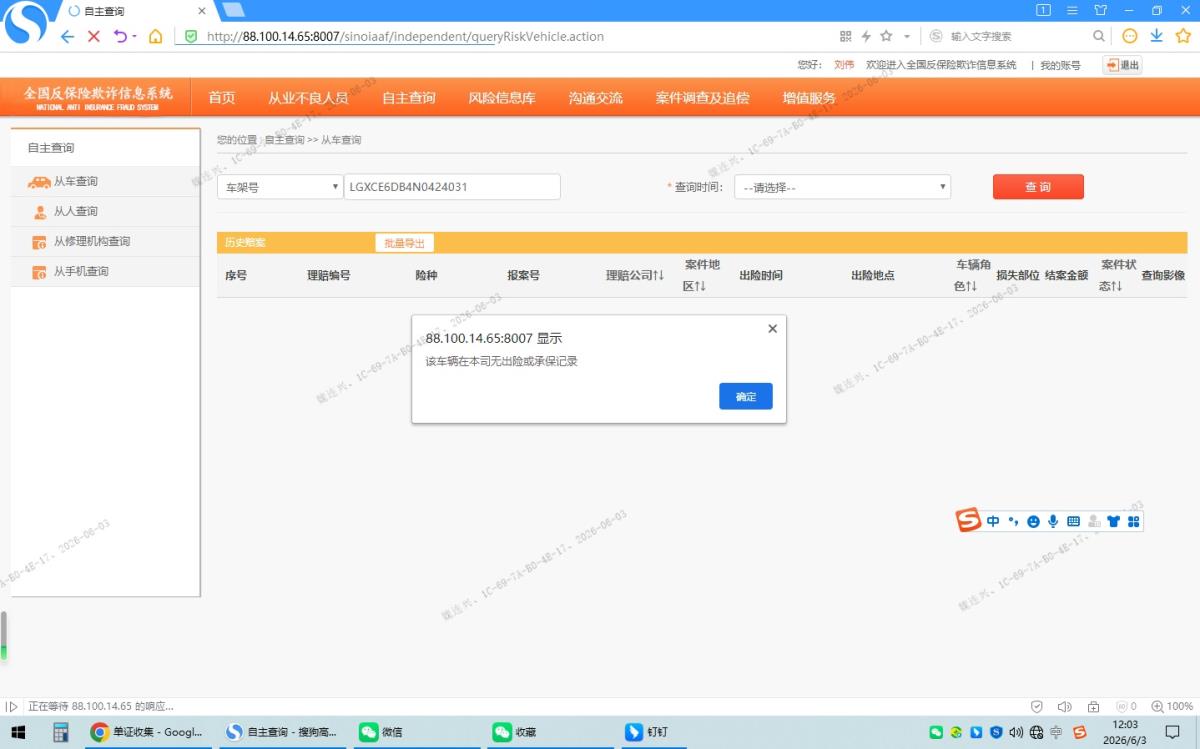Click the lightning speed-mode icon
The image size is (1200, 749).
point(866,36)
